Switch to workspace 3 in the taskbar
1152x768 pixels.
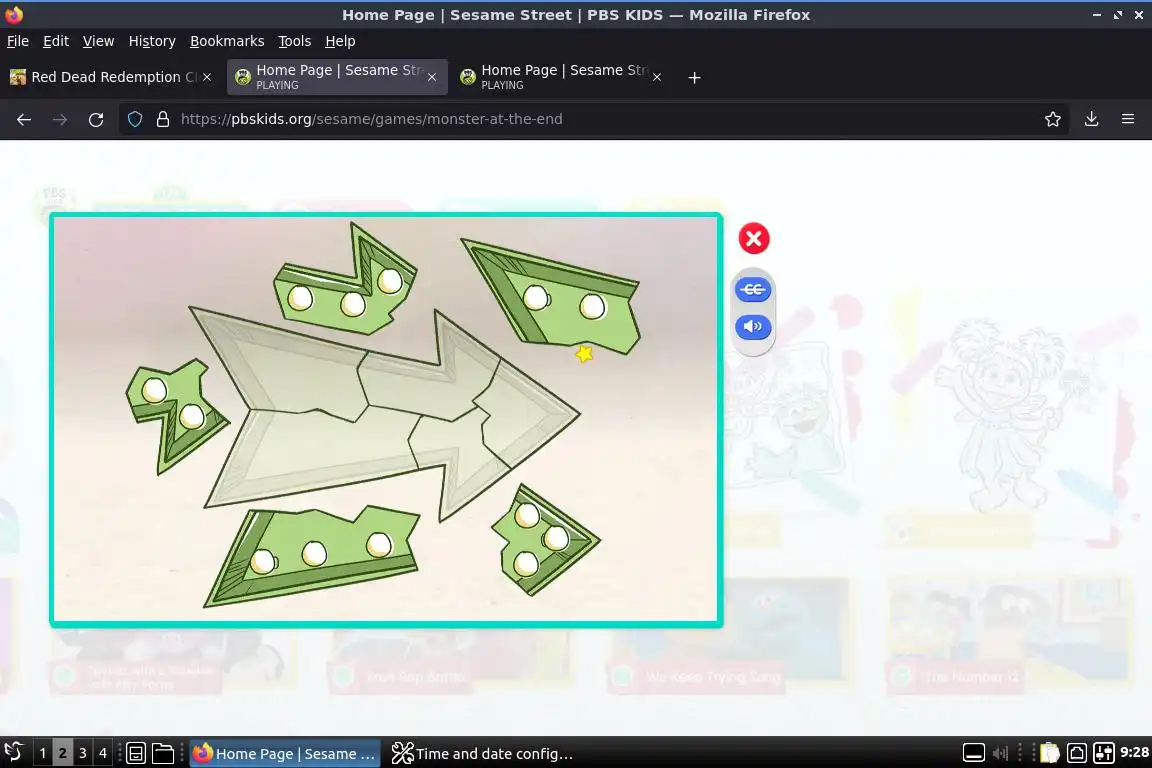point(82,753)
